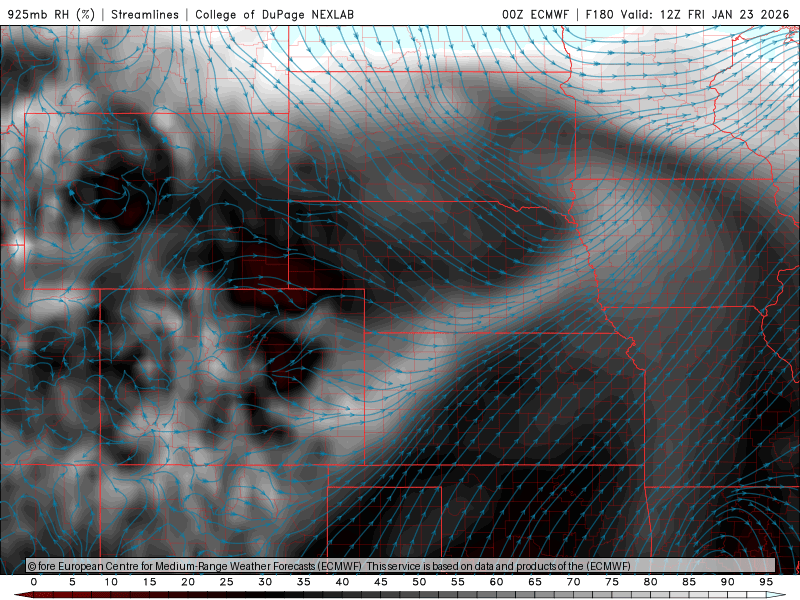Click the 55 value on color scale

pyautogui.click(x=458, y=582)
